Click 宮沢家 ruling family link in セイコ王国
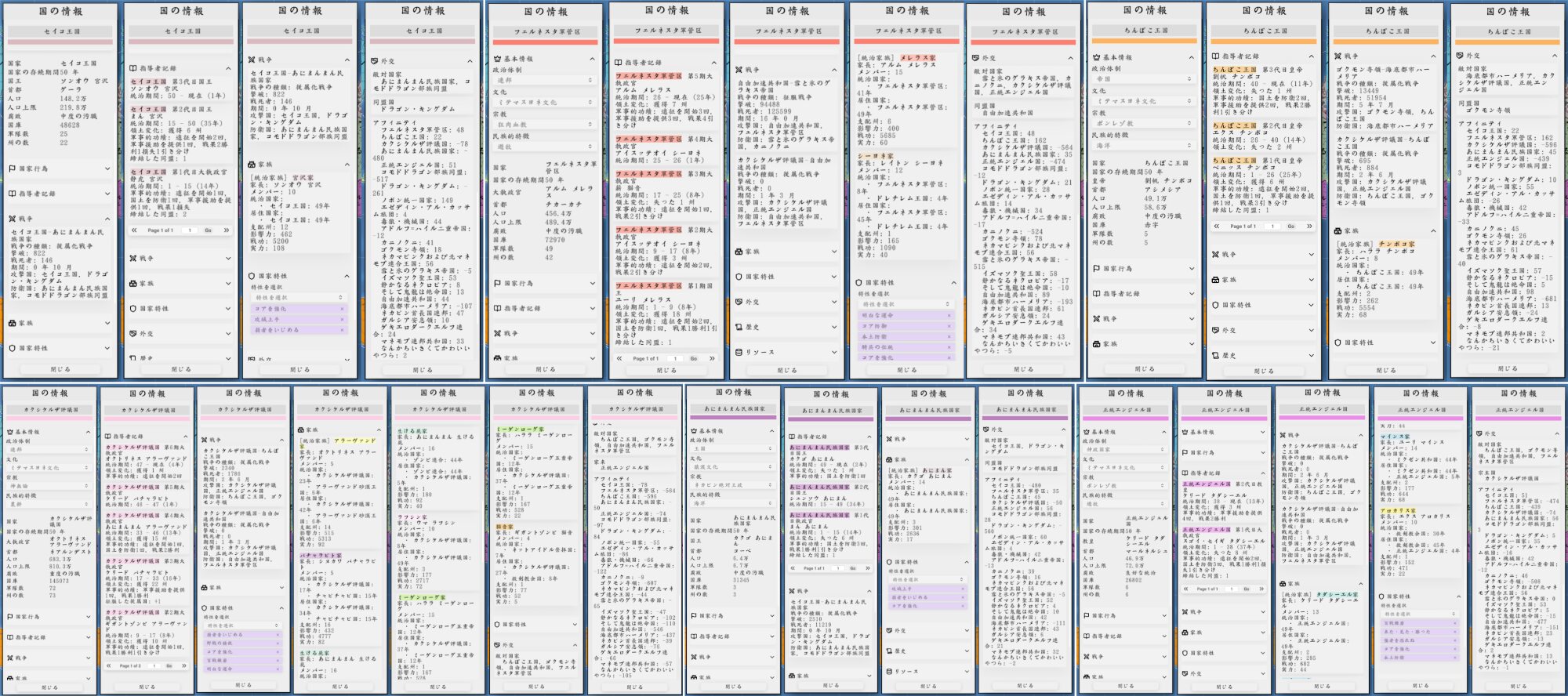The width and height of the screenshot is (1568, 696). pyautogui.click(x=303, y=178)
